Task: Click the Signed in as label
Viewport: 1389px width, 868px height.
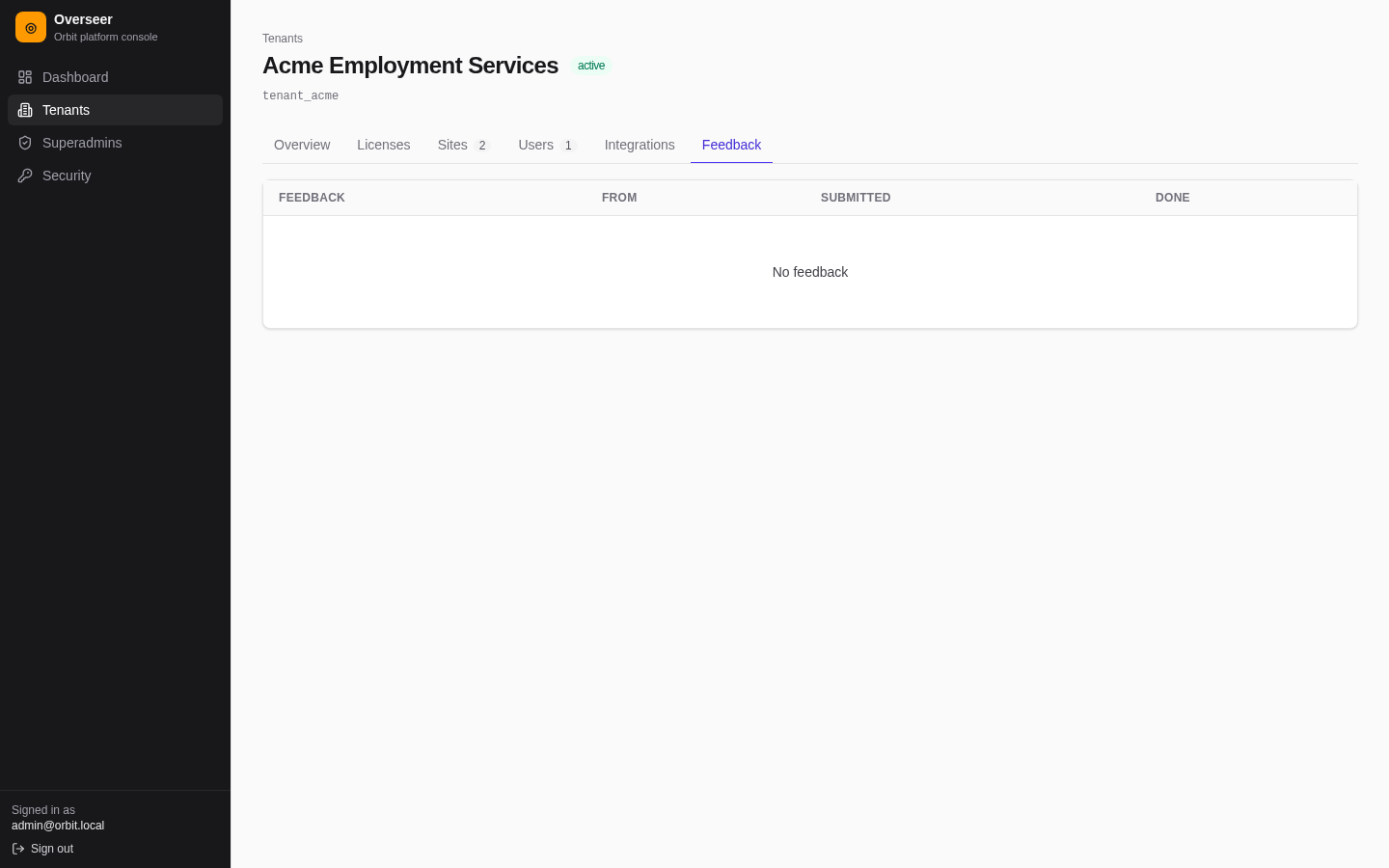Action: (x=43, y=810)
